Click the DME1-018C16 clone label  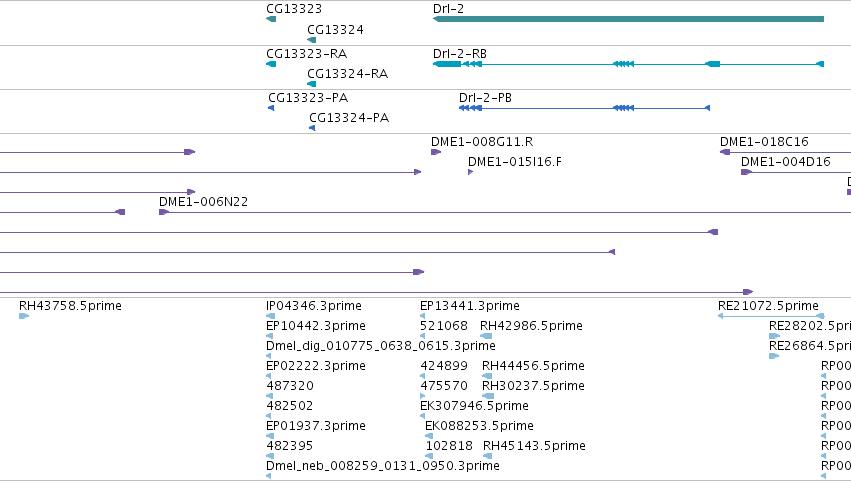[x=764, y=142]
